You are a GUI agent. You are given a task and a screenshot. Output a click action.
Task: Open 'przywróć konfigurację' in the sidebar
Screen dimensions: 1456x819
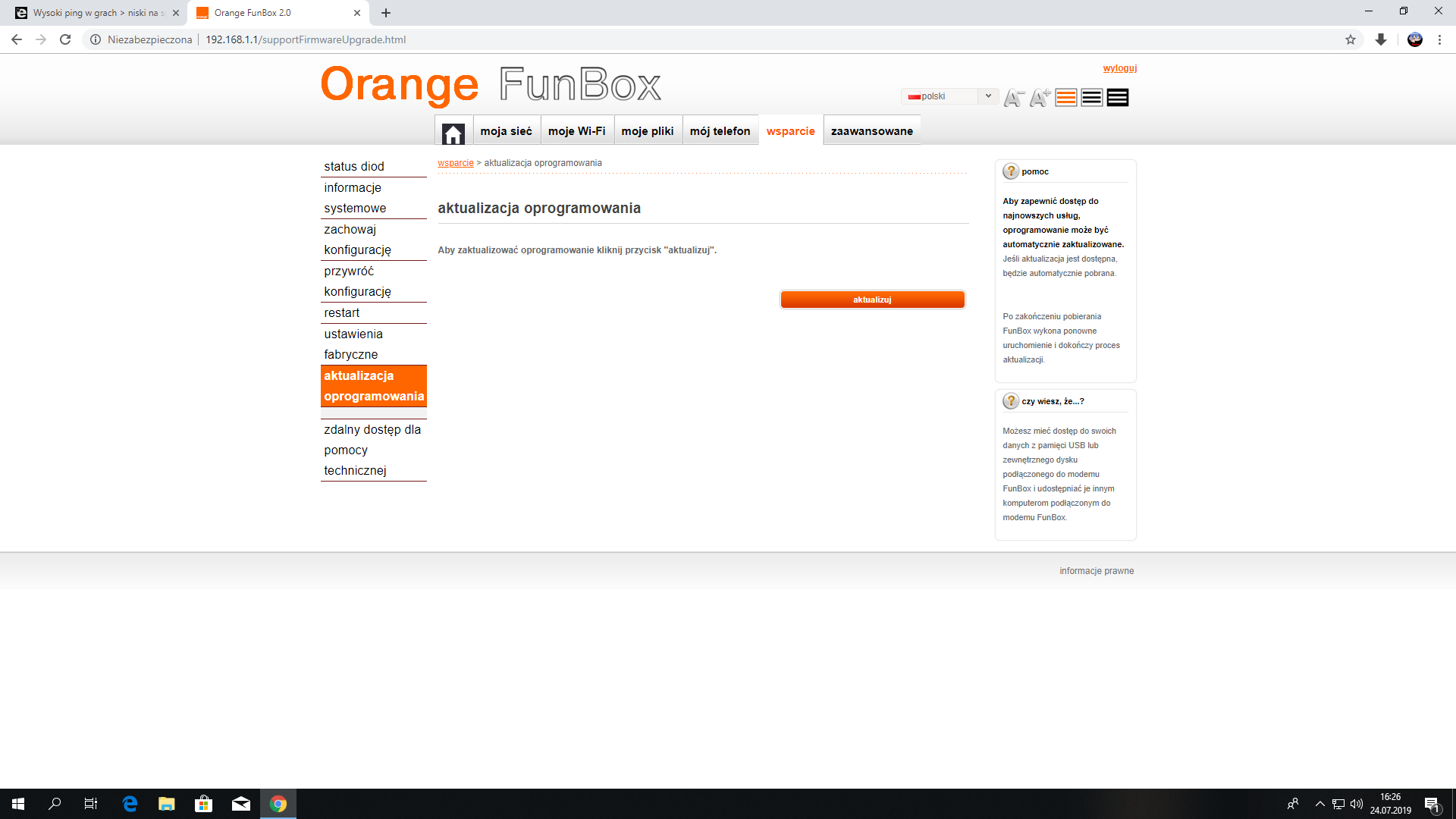pos(374,281)
